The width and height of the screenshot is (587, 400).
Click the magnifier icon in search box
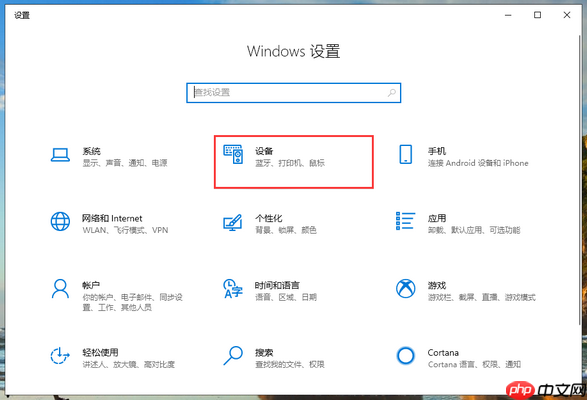click(x=392, y=93)
